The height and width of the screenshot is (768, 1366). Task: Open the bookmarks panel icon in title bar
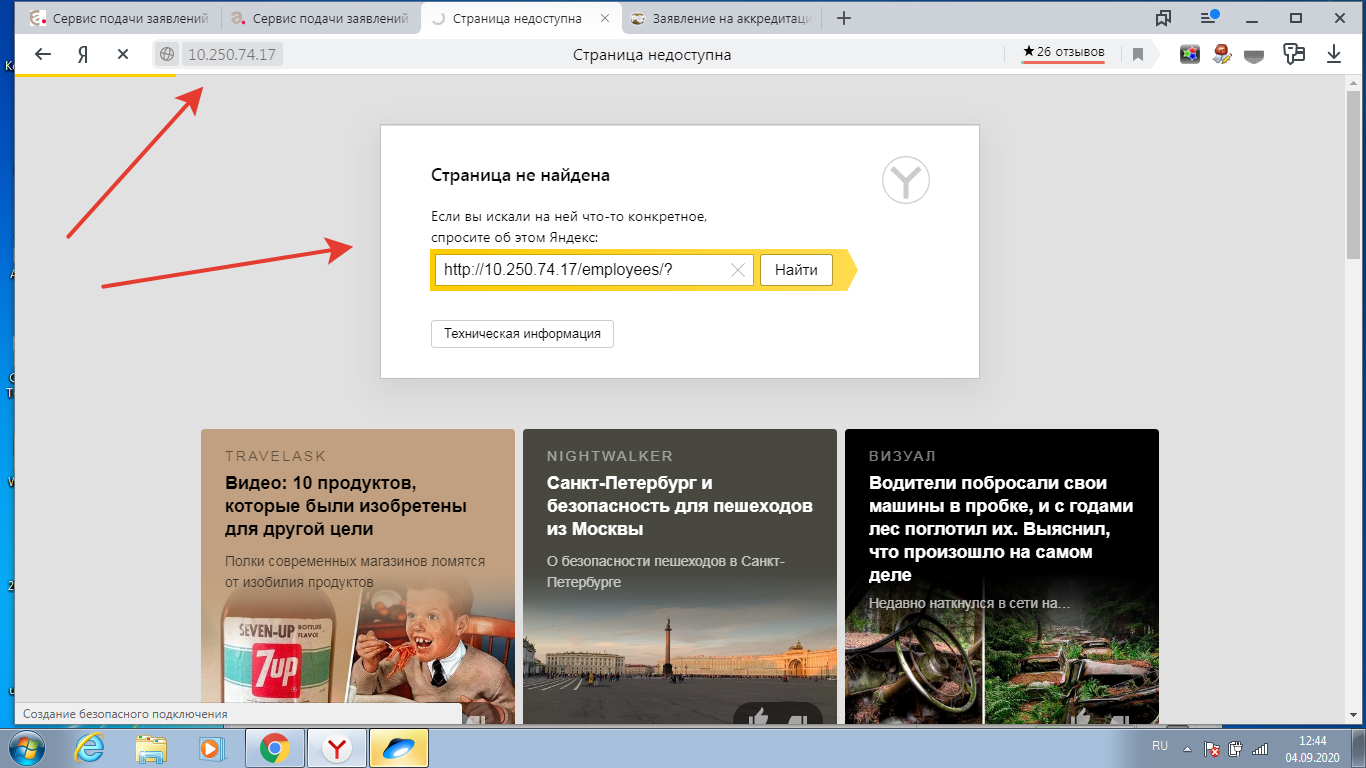click(x=1163, y=18)
